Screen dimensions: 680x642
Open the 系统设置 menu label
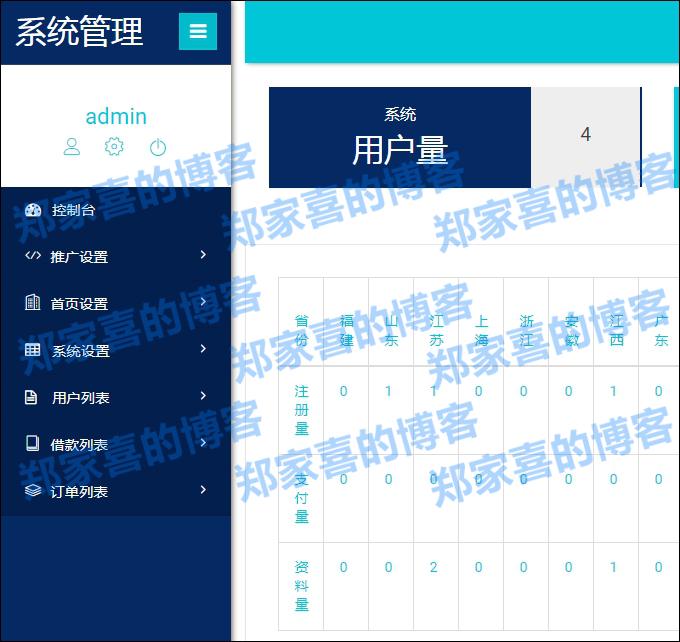(x=81, y=351)
